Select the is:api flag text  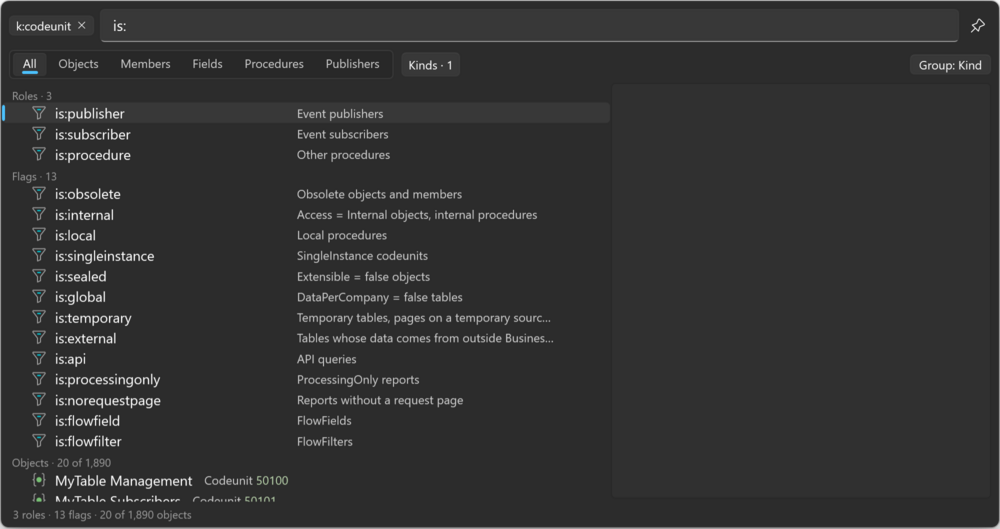(x=70, y=359)
